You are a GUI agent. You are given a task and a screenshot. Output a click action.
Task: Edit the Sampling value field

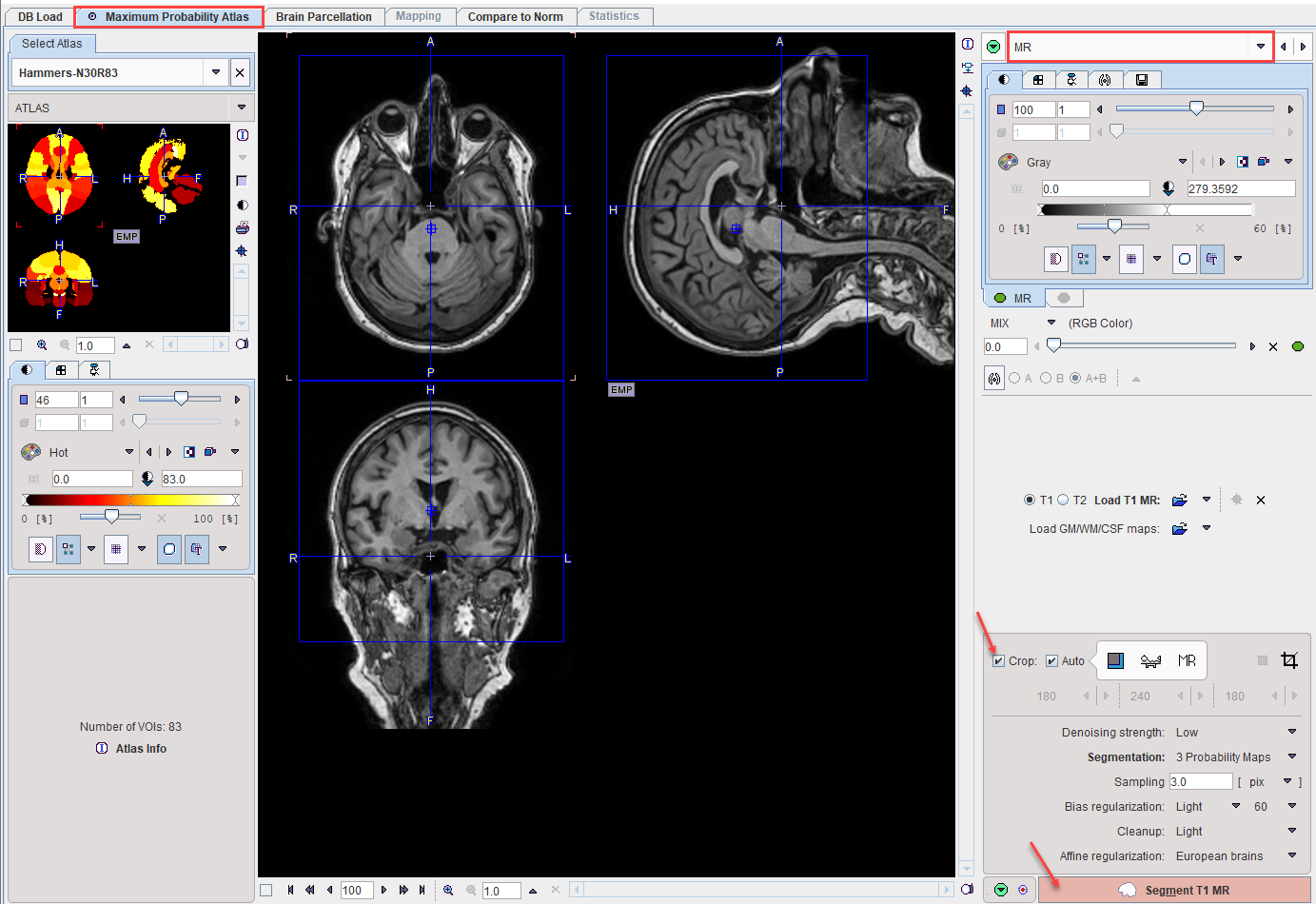pyautogui.click(x=1201, y=781)
